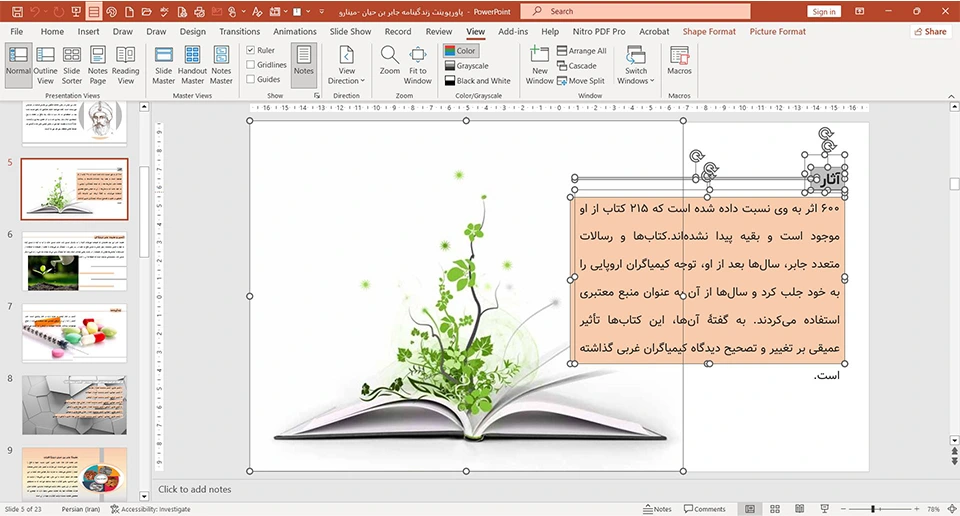Screen dimensions: 960x516
Task: Click the Share button
Action: coord(931,31)
